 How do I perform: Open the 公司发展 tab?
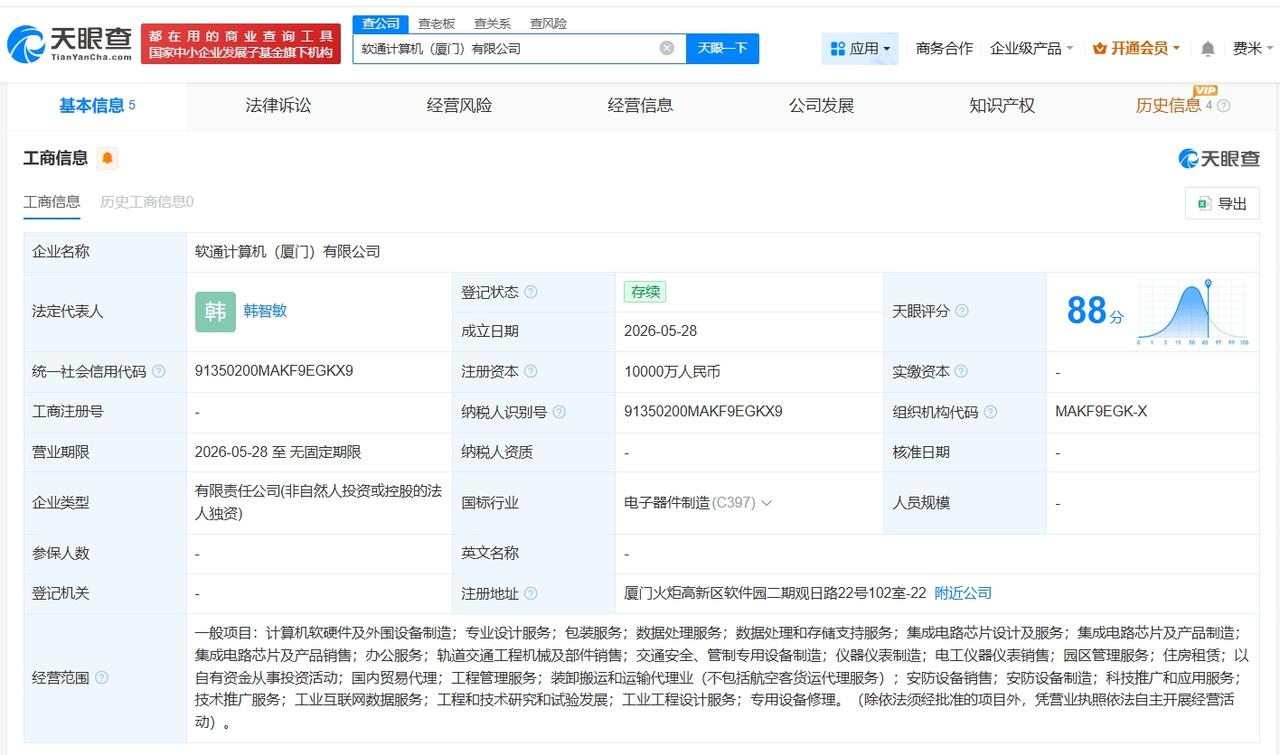point(821,106)
